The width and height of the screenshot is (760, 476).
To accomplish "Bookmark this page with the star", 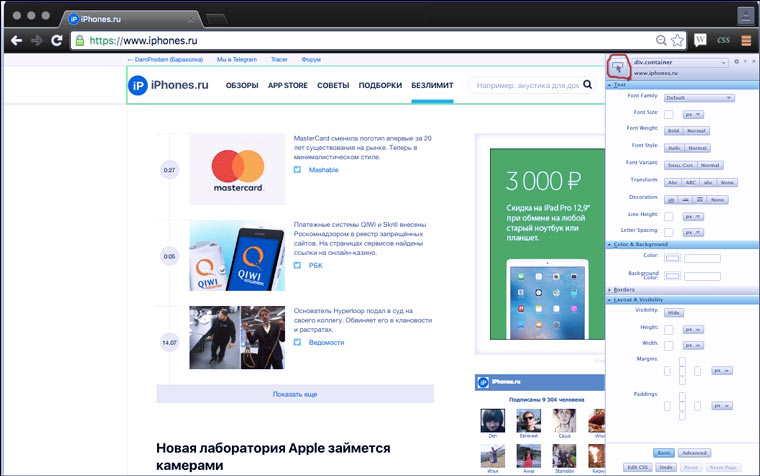I will point(677,41).
